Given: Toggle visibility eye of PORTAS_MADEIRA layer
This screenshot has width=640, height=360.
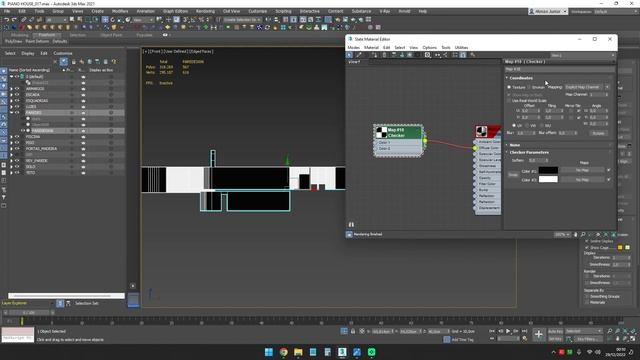Looking at the screenshot, I should pos(17,149).
